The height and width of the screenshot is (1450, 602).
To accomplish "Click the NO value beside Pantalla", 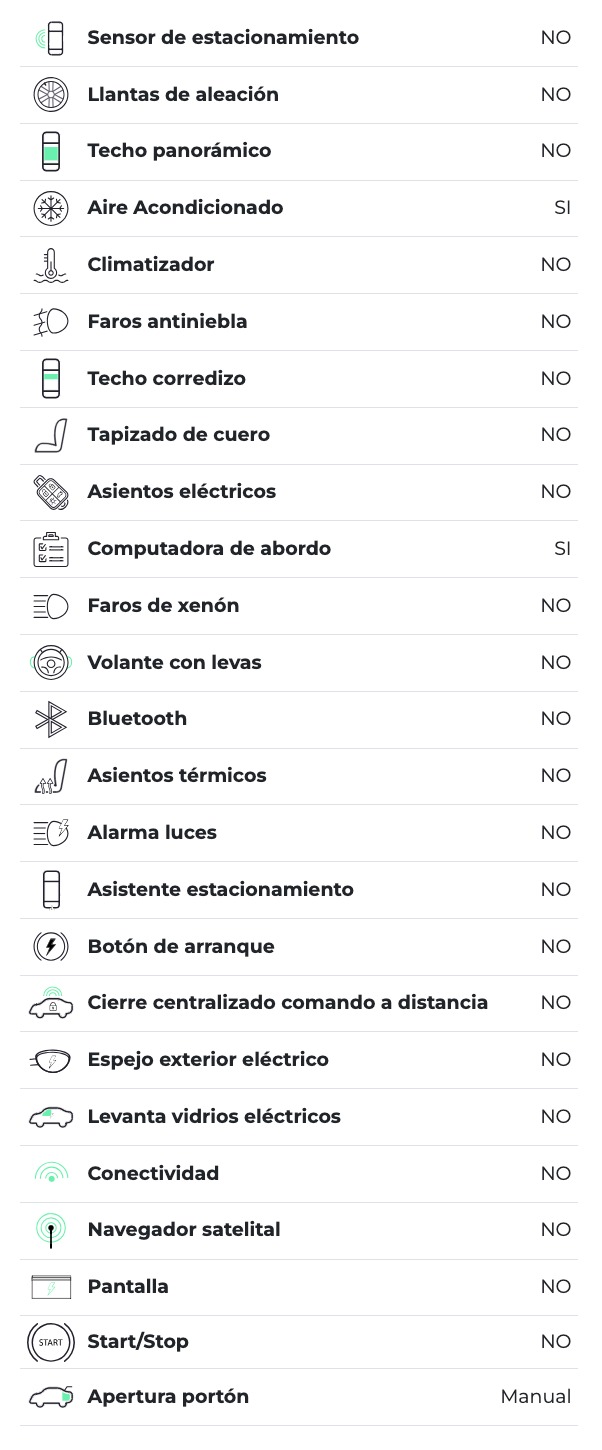I will pos(555,1287).
